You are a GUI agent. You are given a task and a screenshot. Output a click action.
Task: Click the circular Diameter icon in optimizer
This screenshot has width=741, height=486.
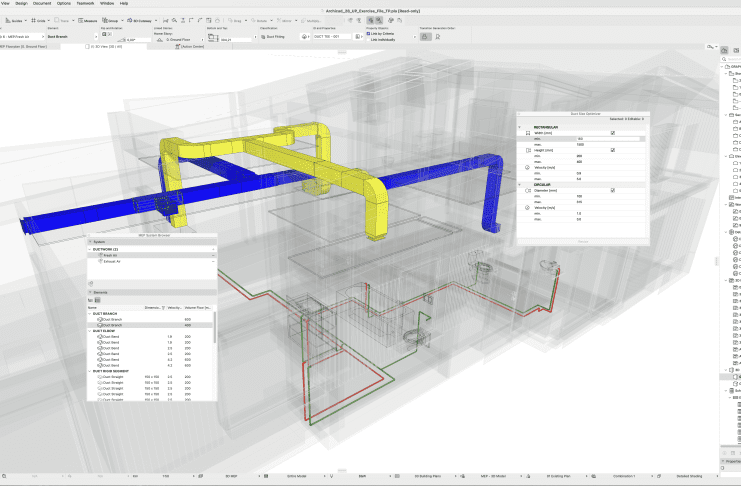point(527,190)
